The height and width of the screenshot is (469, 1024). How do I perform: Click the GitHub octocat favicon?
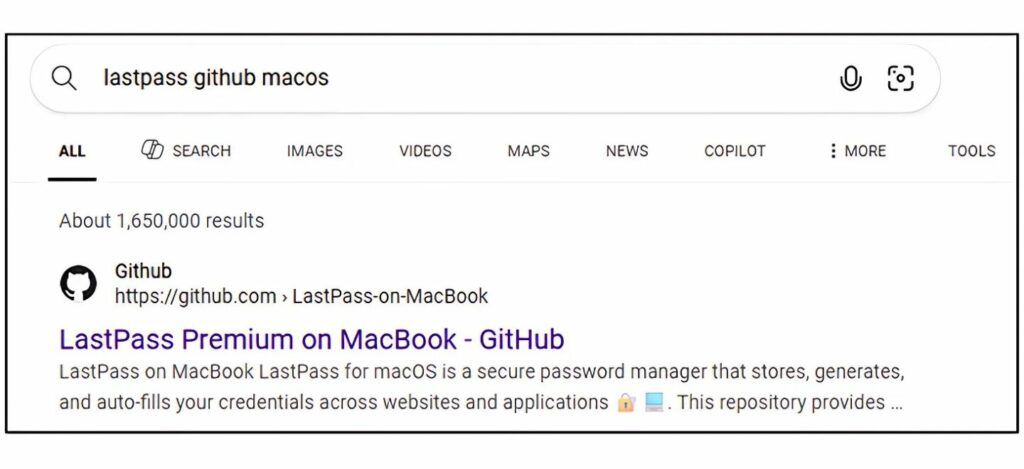click(78, 283)
